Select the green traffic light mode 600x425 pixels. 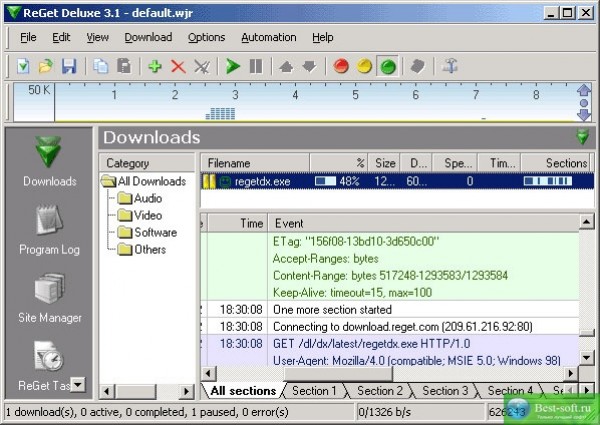pos(388,67)
